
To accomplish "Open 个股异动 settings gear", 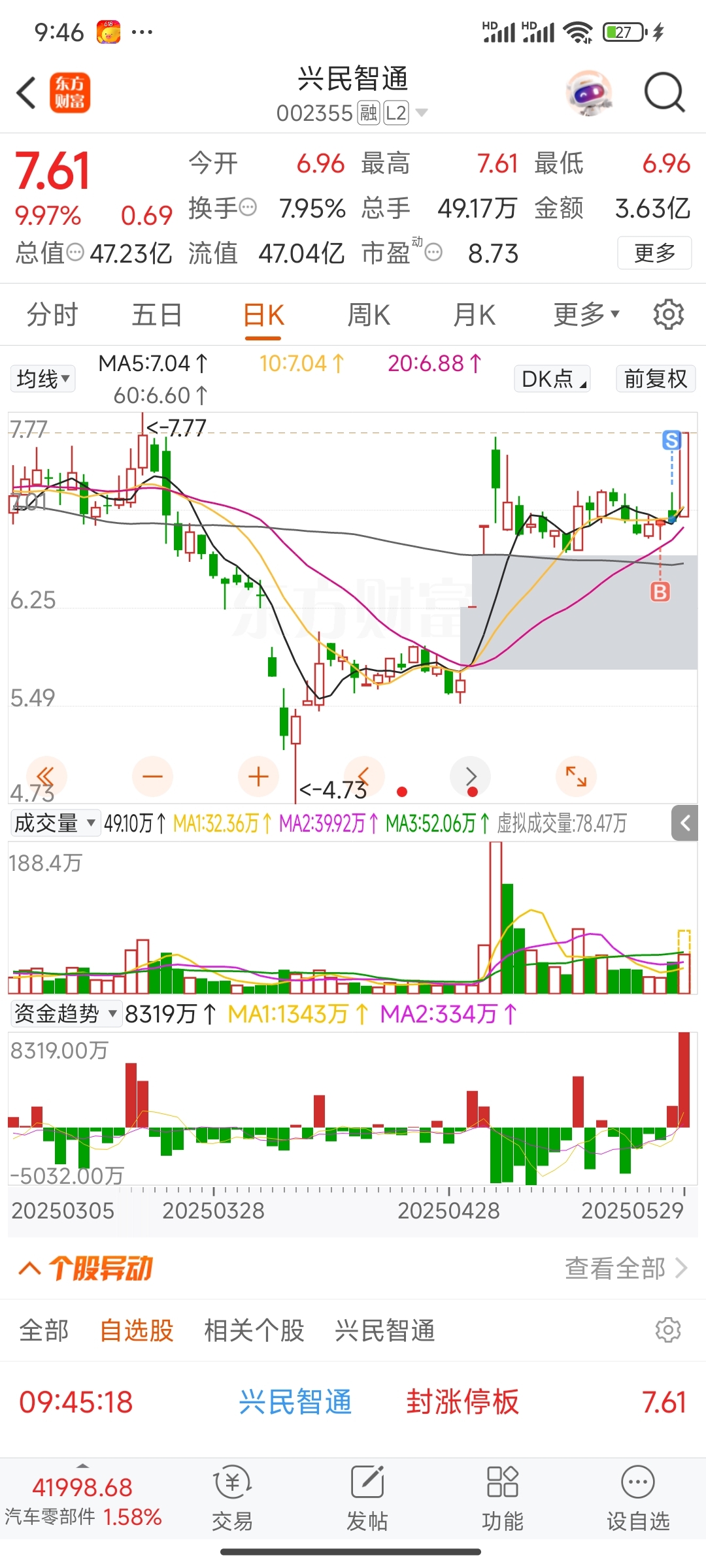I will 668,1330.
